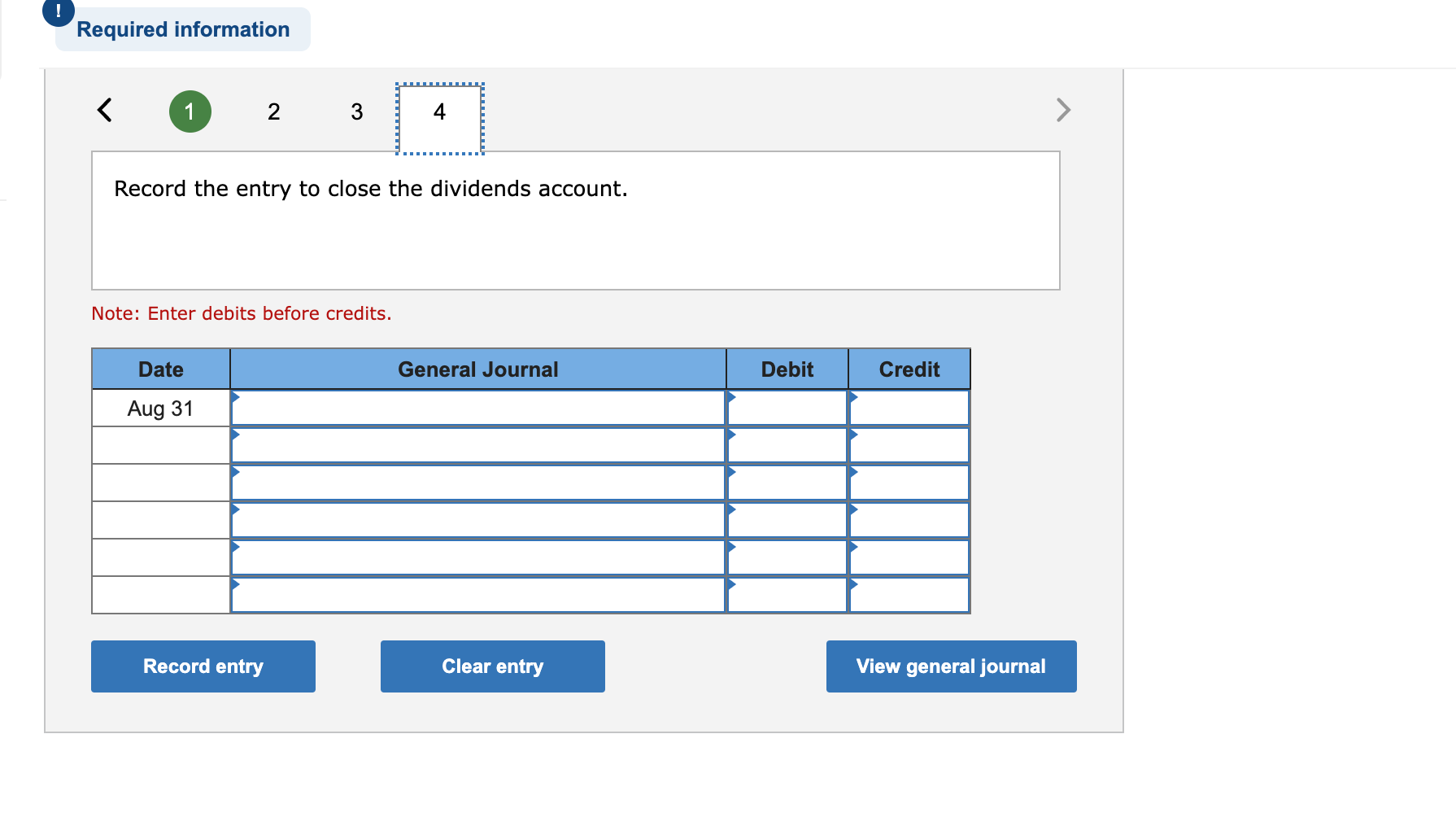
Task: Click second row Debit field
Action: (x=787, y=445)
